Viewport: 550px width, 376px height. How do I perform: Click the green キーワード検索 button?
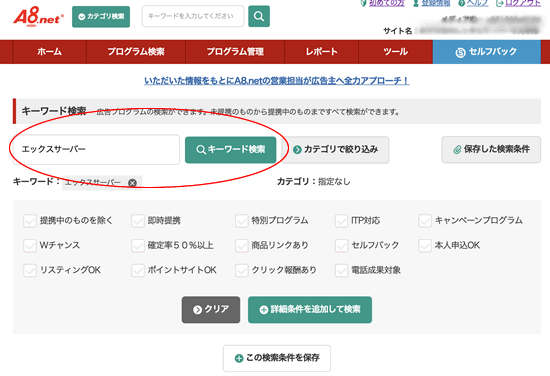[230, 150]
